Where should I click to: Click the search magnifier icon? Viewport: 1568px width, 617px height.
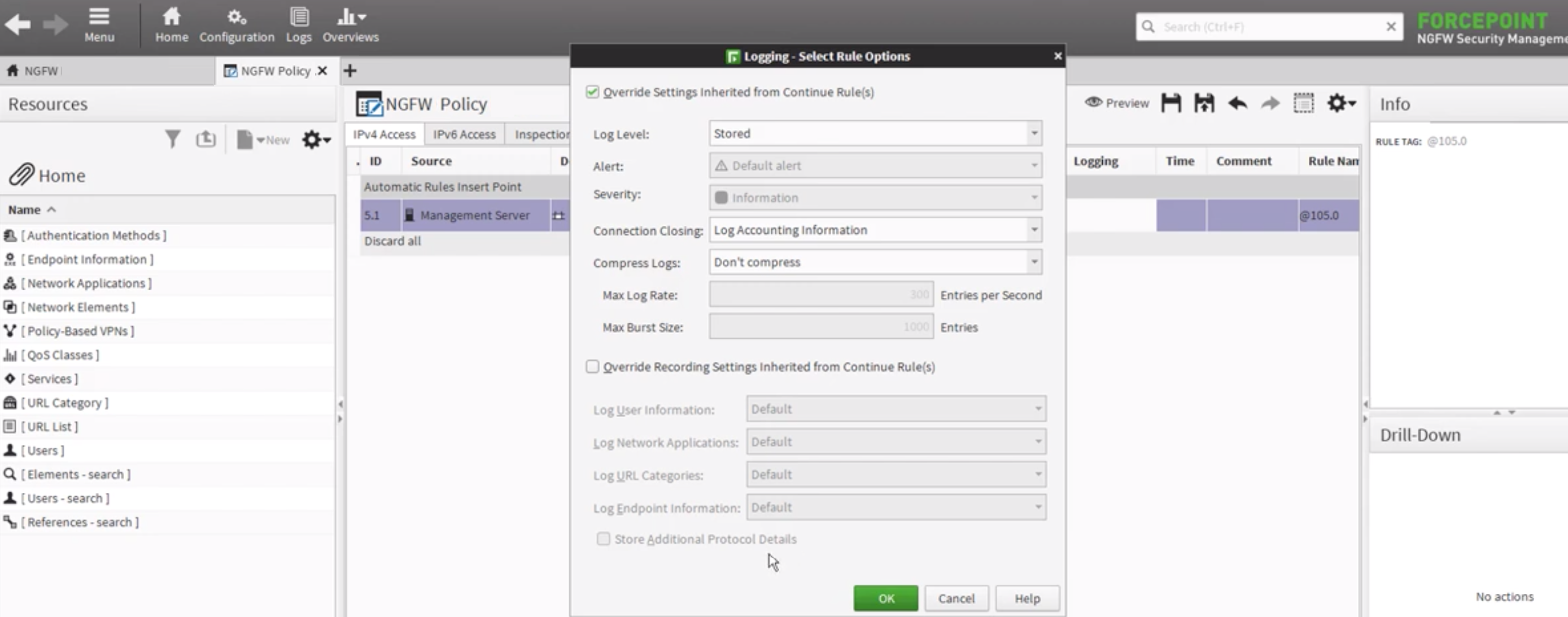click(1148, 27)
